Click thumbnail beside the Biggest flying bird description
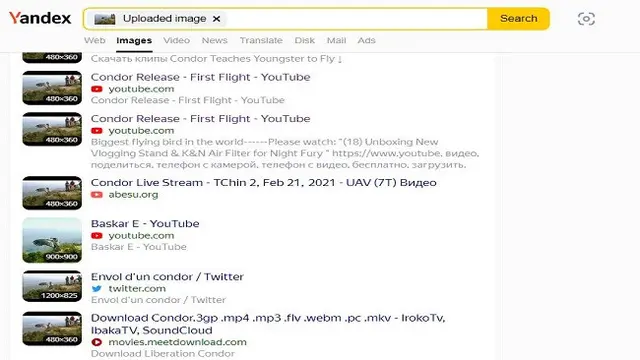Screen dimensions: 640x360 pyautogui.click(x=52, y=129)
